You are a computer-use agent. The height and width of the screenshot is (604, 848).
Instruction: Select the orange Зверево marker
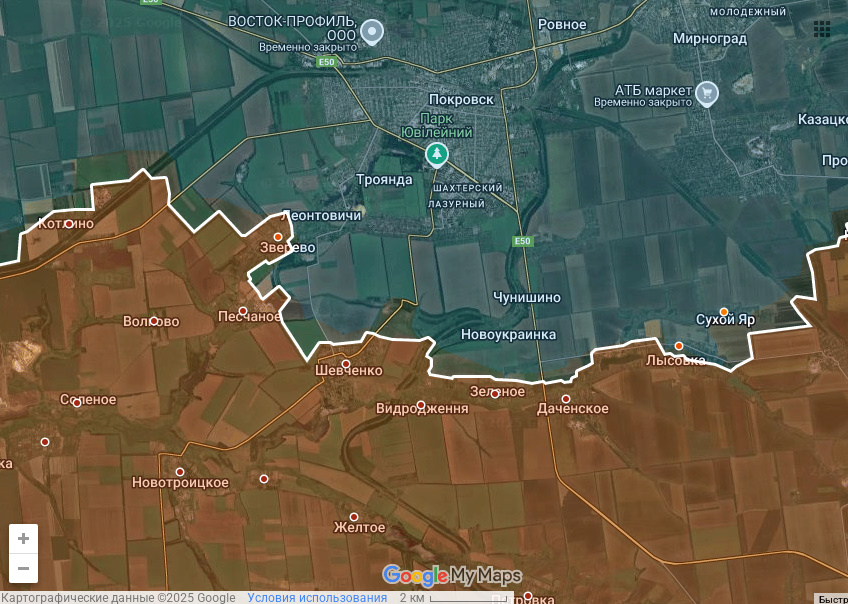[278, 237]
